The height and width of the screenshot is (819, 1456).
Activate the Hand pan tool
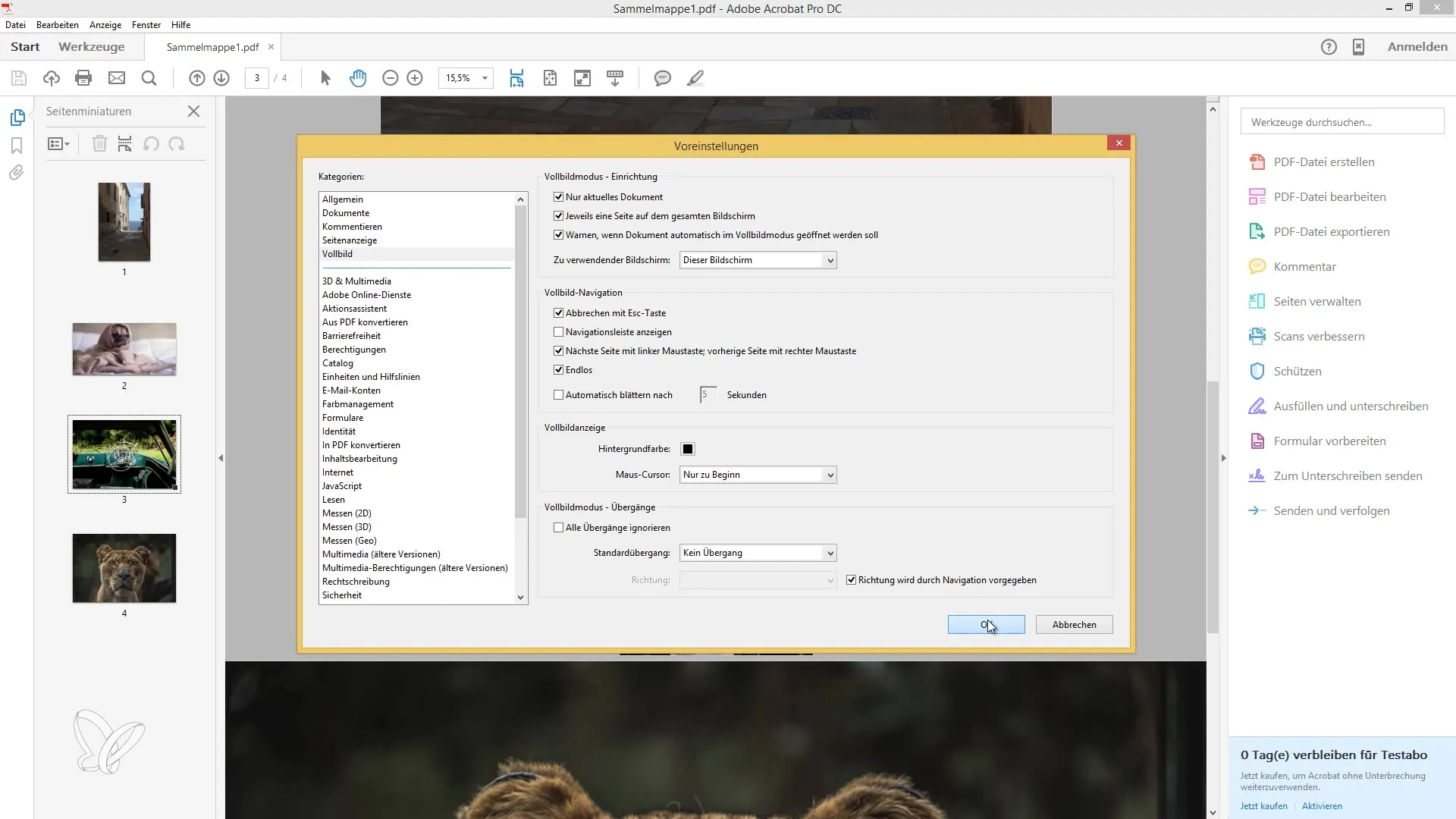point(358,78)
